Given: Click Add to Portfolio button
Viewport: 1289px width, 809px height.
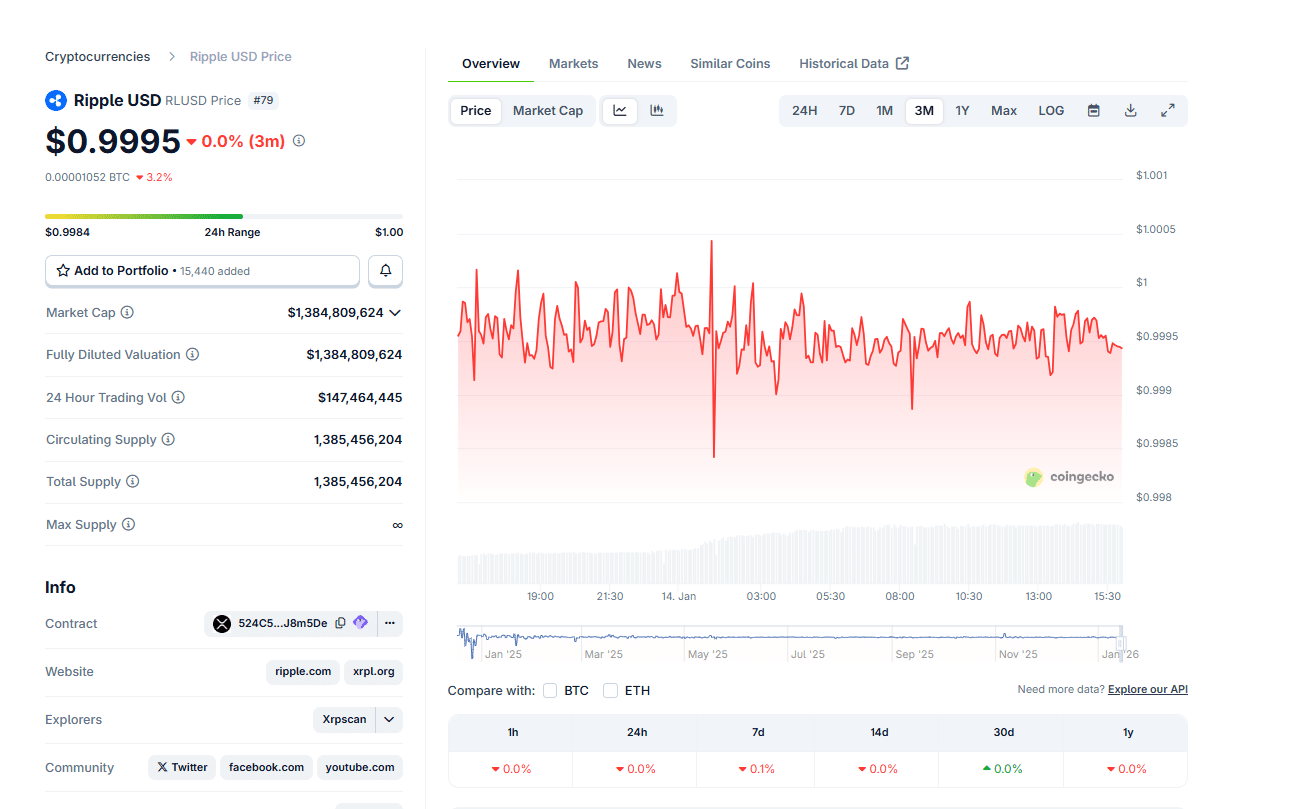Looking at the screenshot, I should [202, 271].
